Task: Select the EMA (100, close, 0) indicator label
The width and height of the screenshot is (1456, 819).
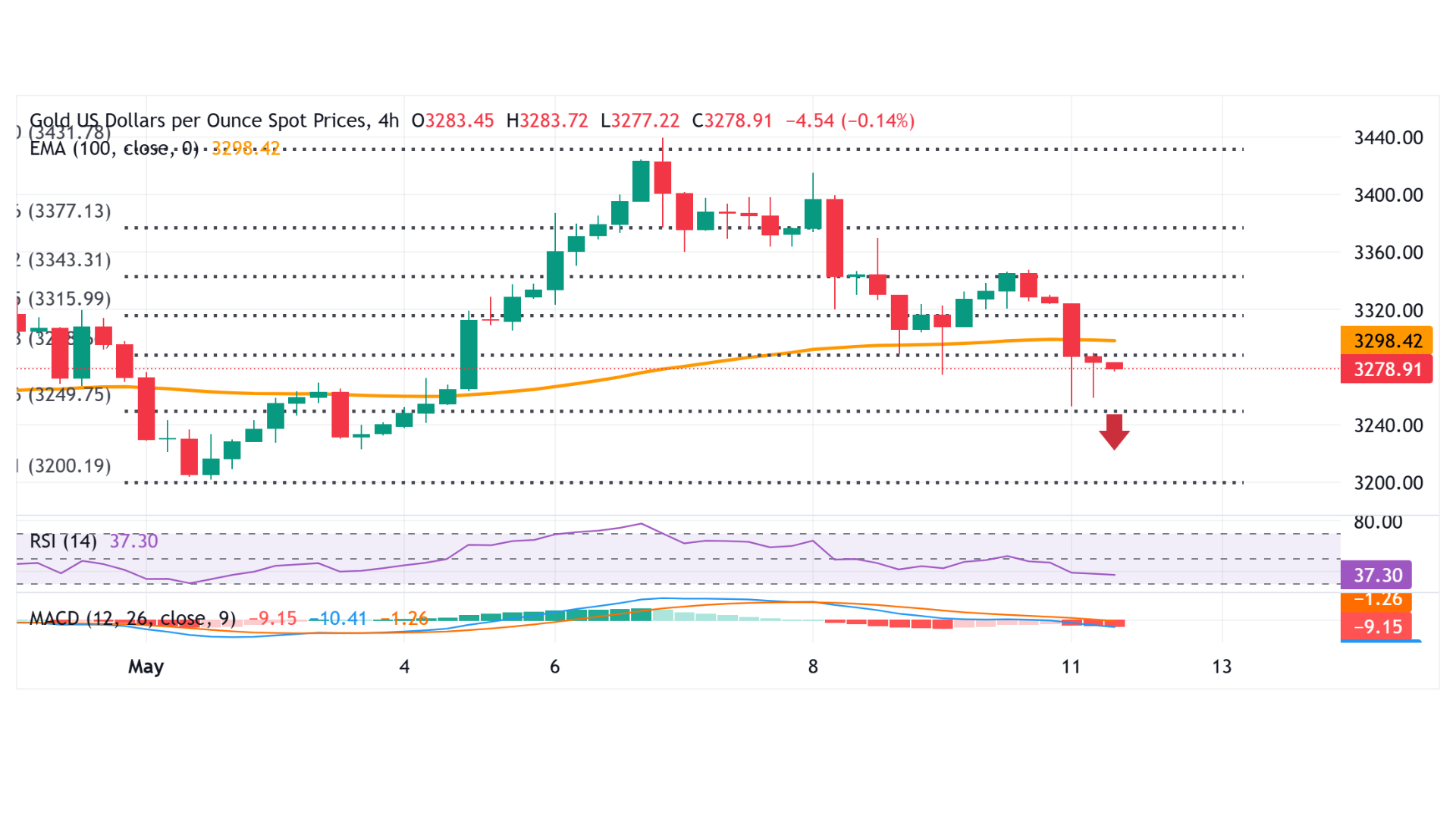Action: 114,149
